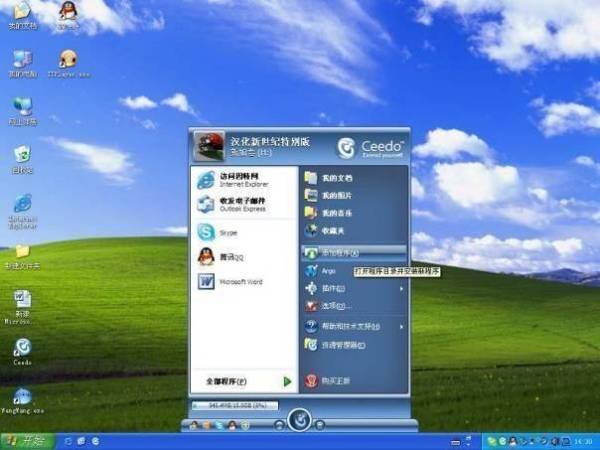600x450 pixels.
Task: Open the Ceedo desktop shortcut
Action: point(22,351)
